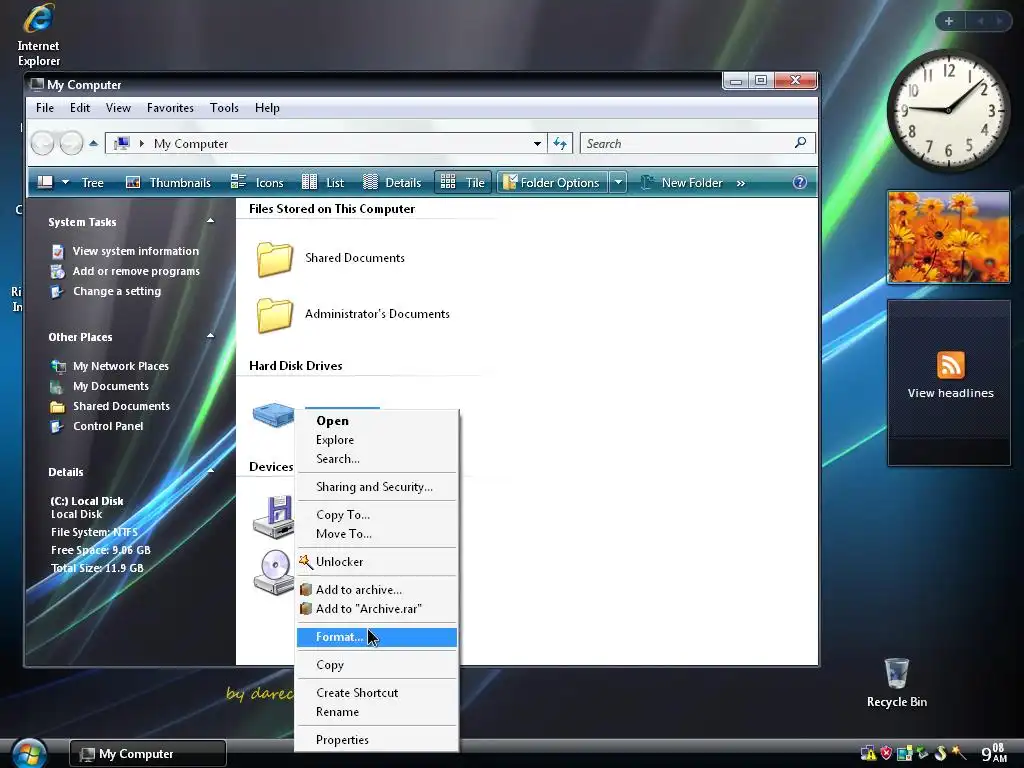The image size is (1024, 768).
Task: Choose Copy To... in context menu
Action: 377,515
